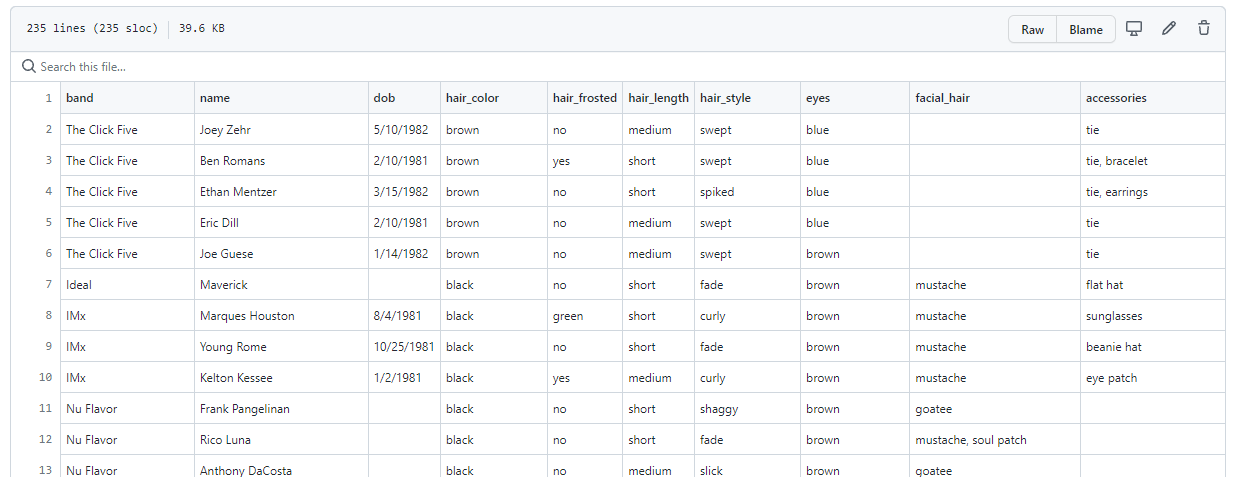The height and width of the screenshot is (477, 1246).
Task: Click line number 8
Action: coord(48,316)
